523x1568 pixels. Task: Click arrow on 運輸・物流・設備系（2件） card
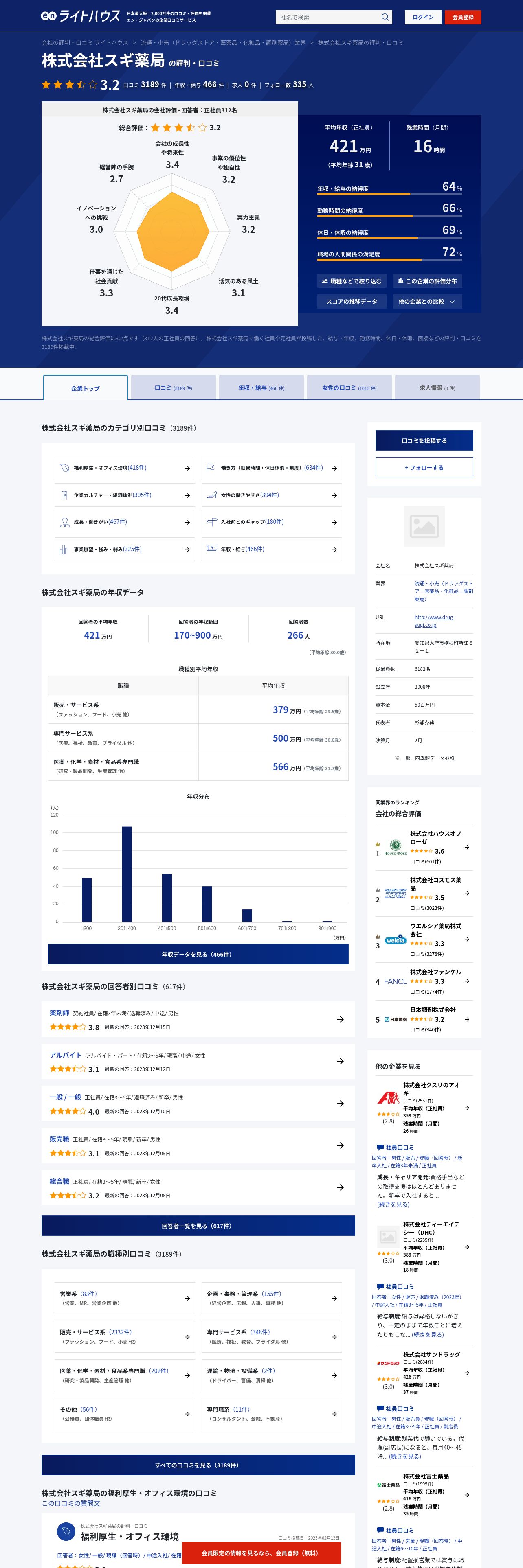[x=334, y=1375]
